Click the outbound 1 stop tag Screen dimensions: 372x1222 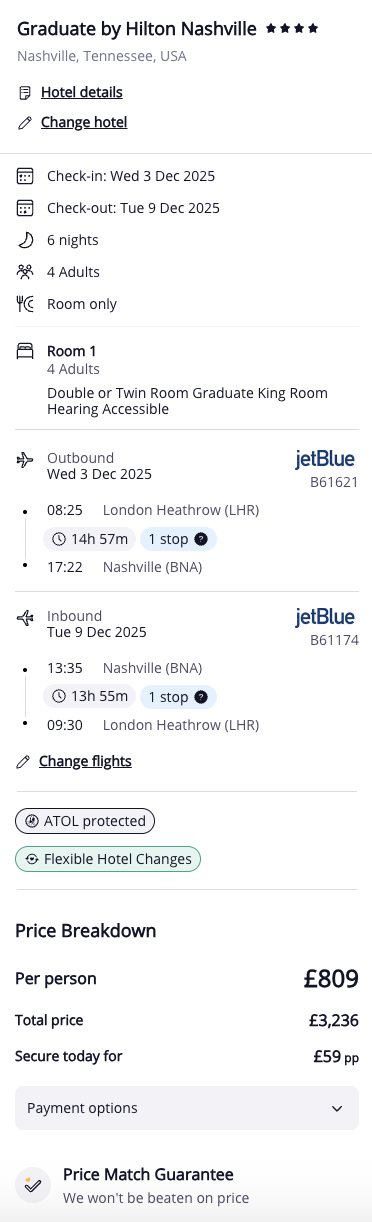178,539
